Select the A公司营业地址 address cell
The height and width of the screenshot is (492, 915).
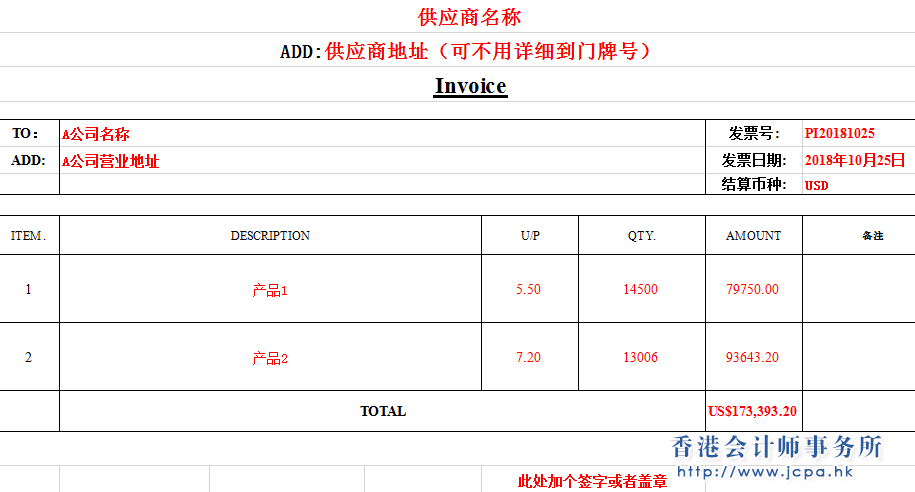111,161
